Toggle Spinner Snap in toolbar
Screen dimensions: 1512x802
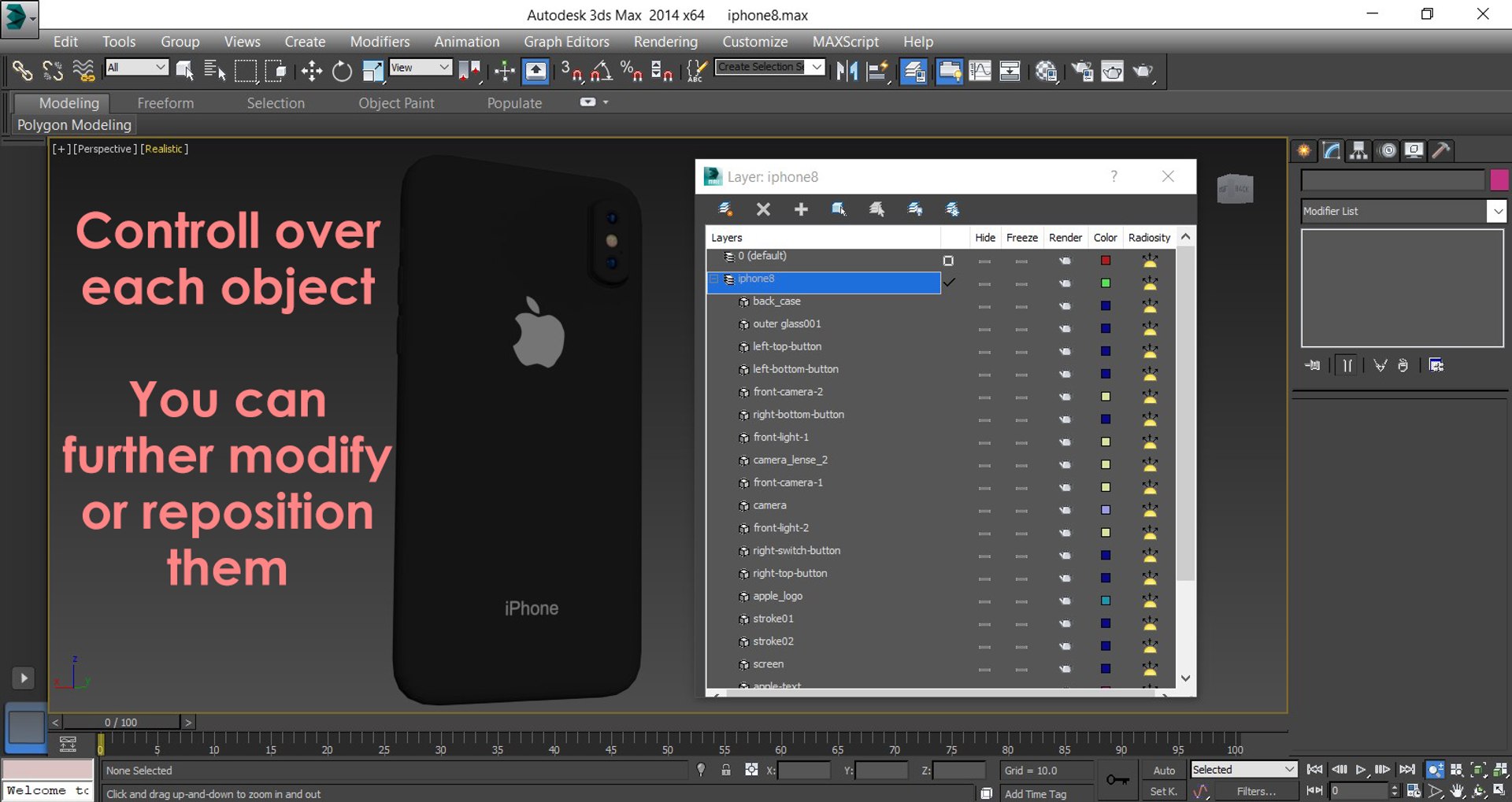point(661,72)
